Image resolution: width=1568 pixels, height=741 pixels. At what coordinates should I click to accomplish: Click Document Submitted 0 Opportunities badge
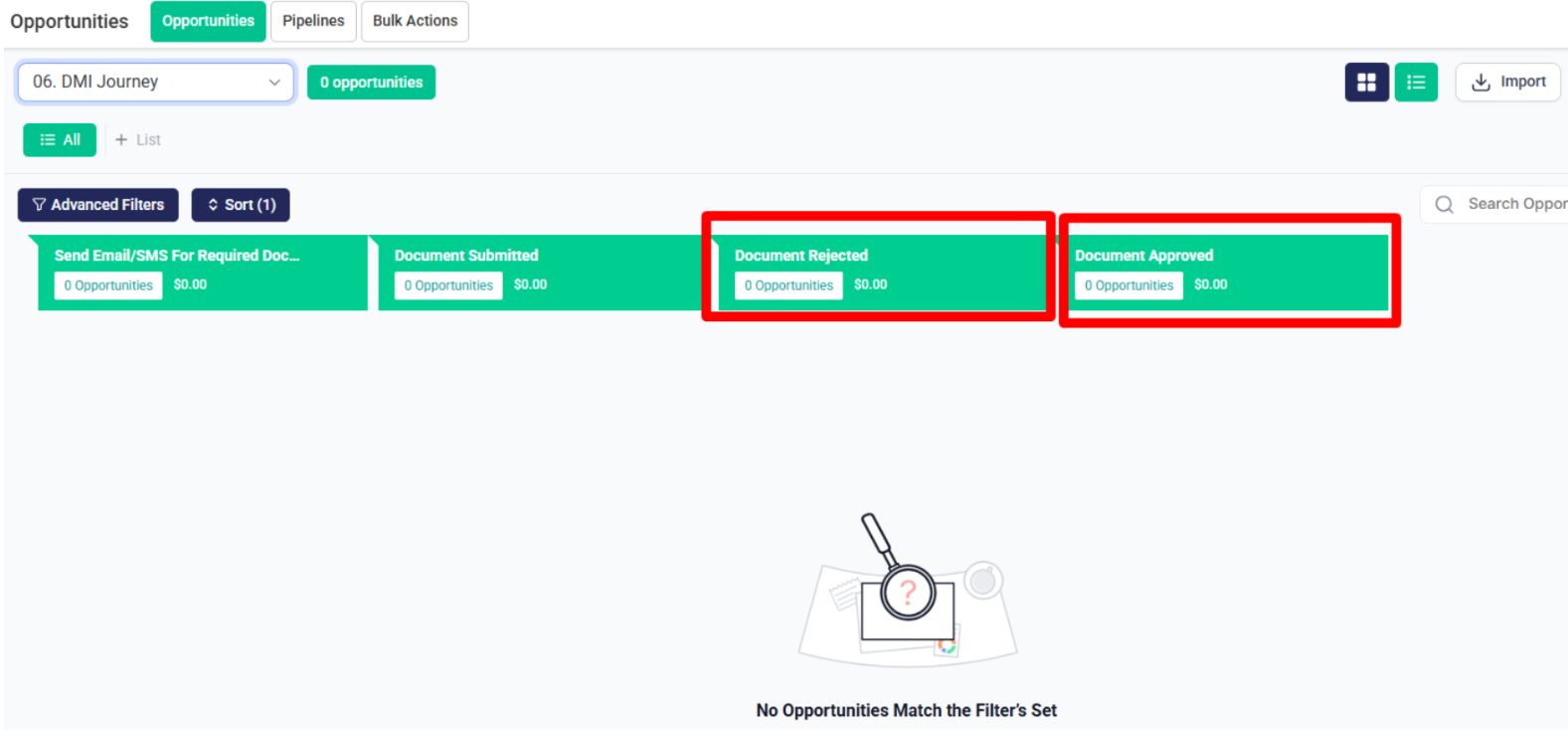click(448, 285)
